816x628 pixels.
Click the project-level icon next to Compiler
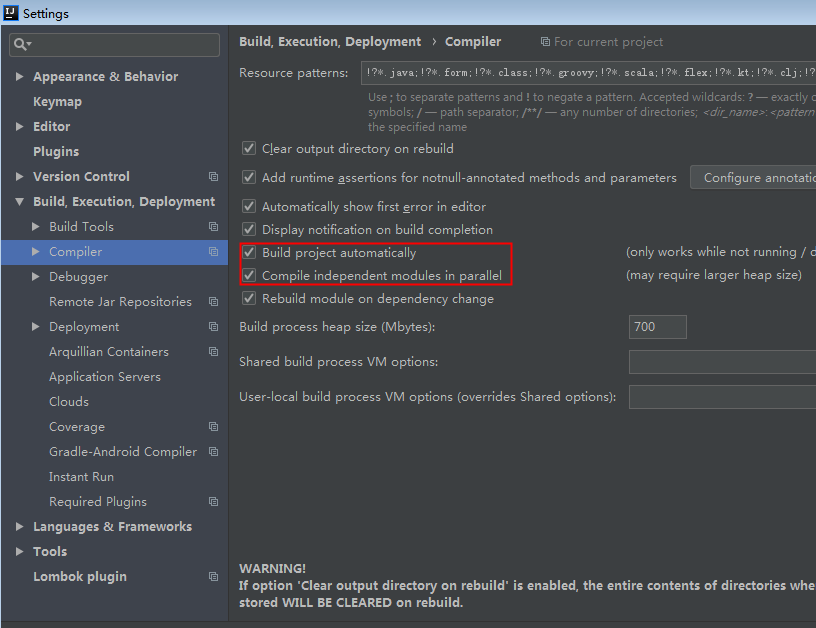(x=212, y=251)
